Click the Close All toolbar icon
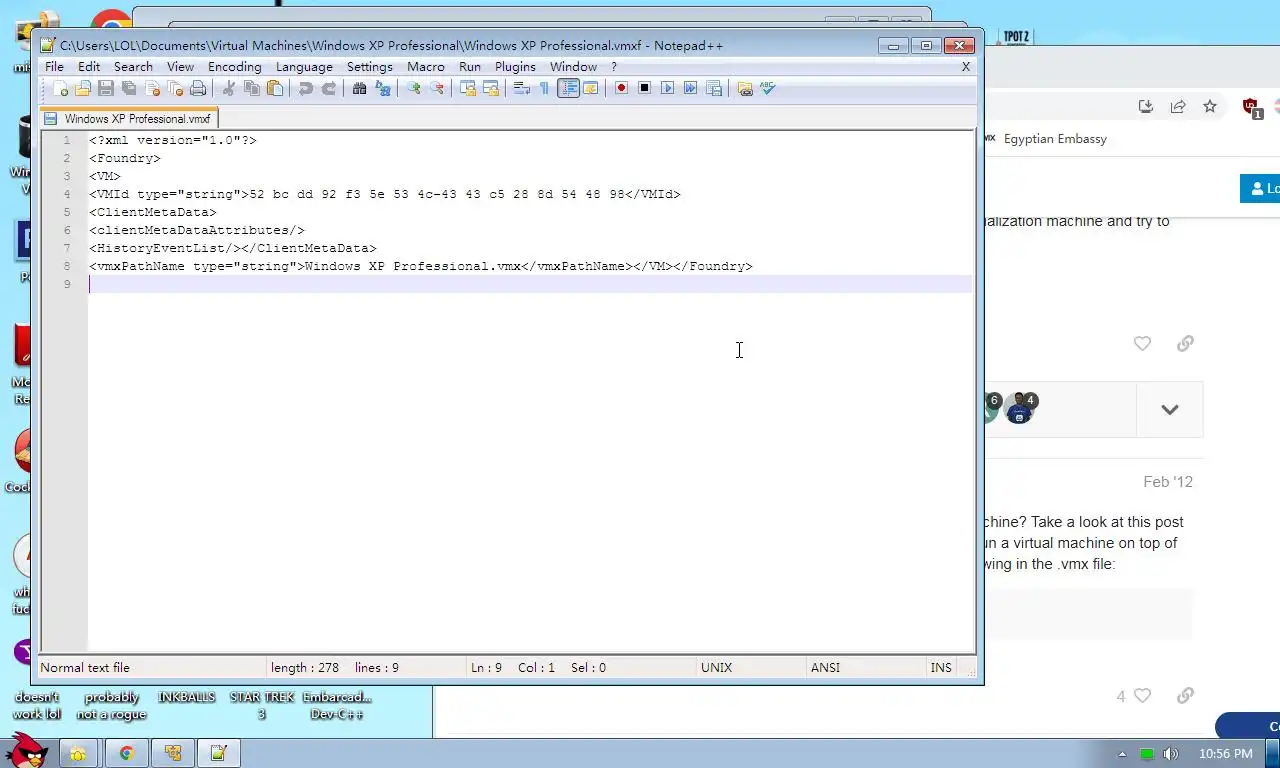Image resolution: width=1280 pixels, height=768 pixels. pyautogui.click(x=175, y=88)
